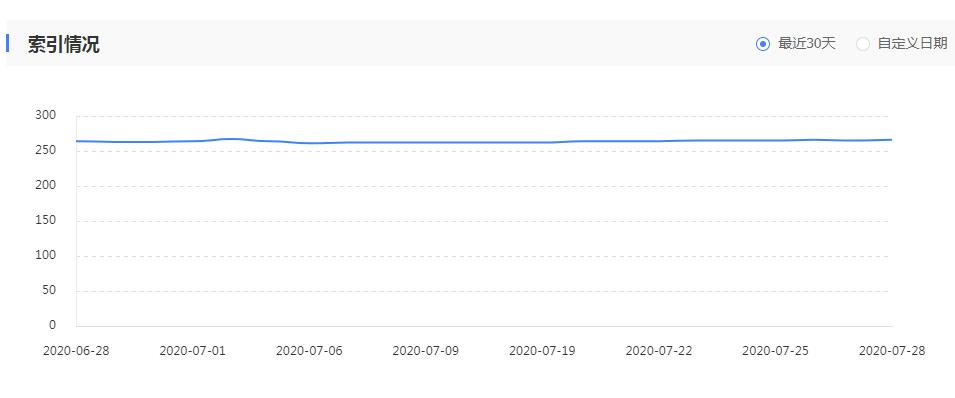Click the 2020-07-28 date label
The image size is (955, 398).
tap(892, 352)
